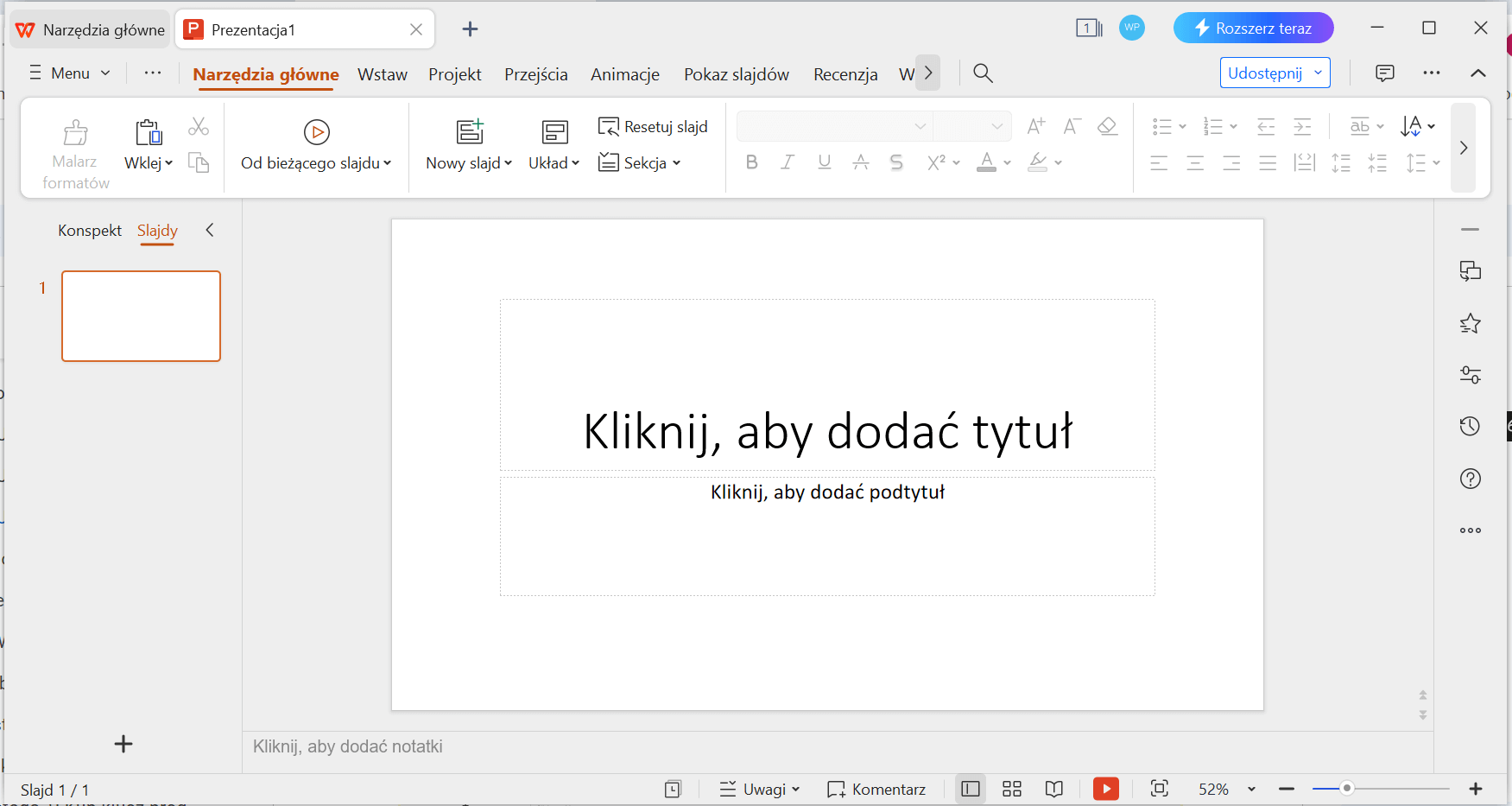Collapse the slide panel with left chevron

209,230
